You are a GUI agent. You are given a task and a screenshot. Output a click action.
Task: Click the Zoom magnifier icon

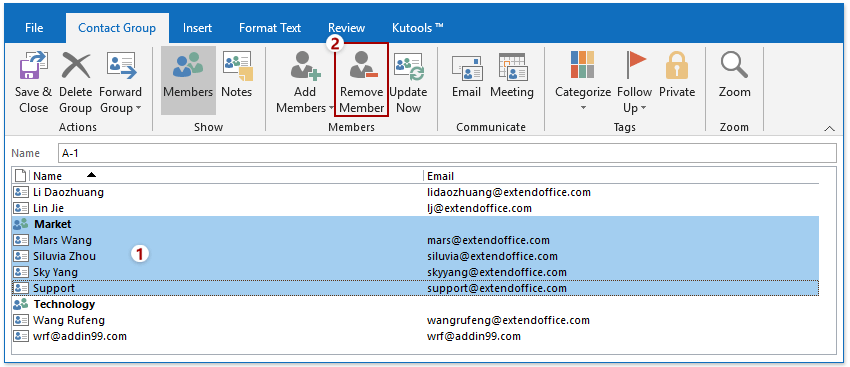[x=734, y=65]
